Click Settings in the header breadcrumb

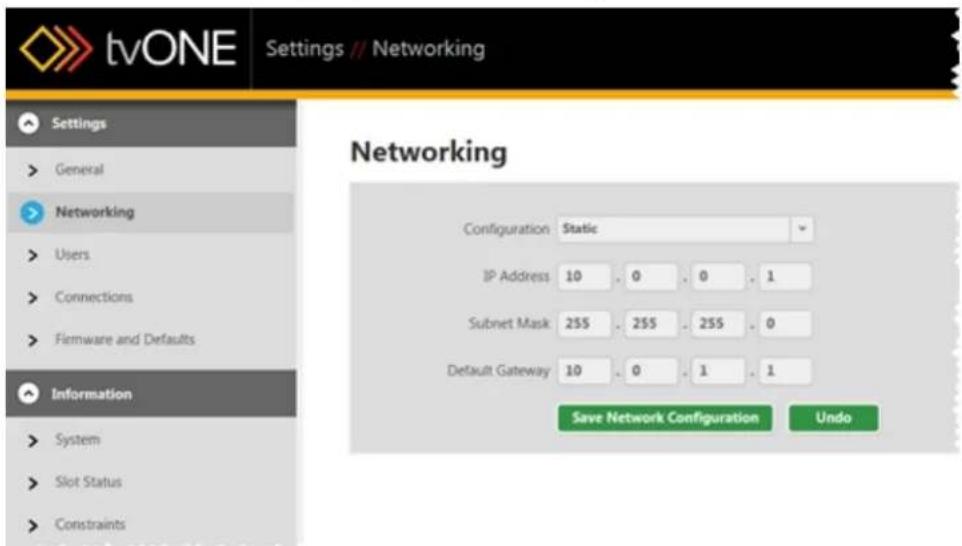coord(304,48)
